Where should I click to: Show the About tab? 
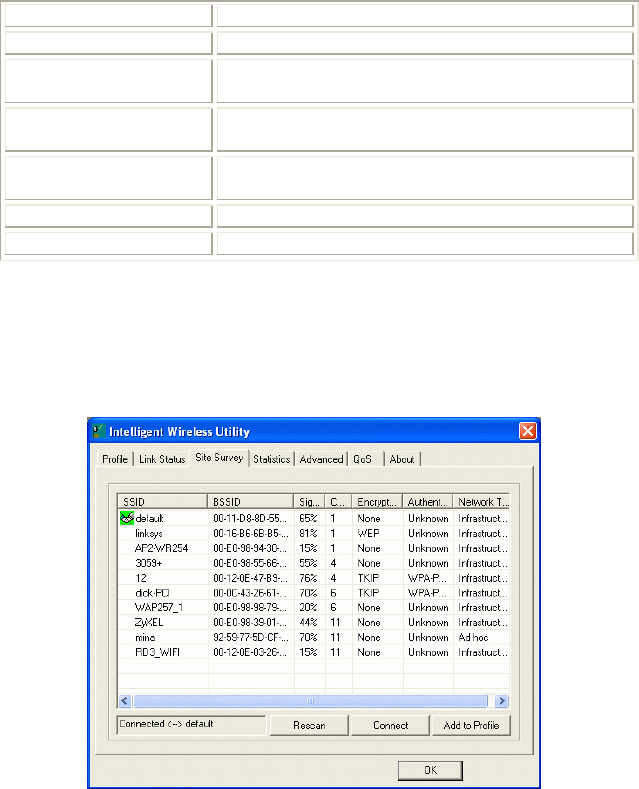[x=402, y=459]
